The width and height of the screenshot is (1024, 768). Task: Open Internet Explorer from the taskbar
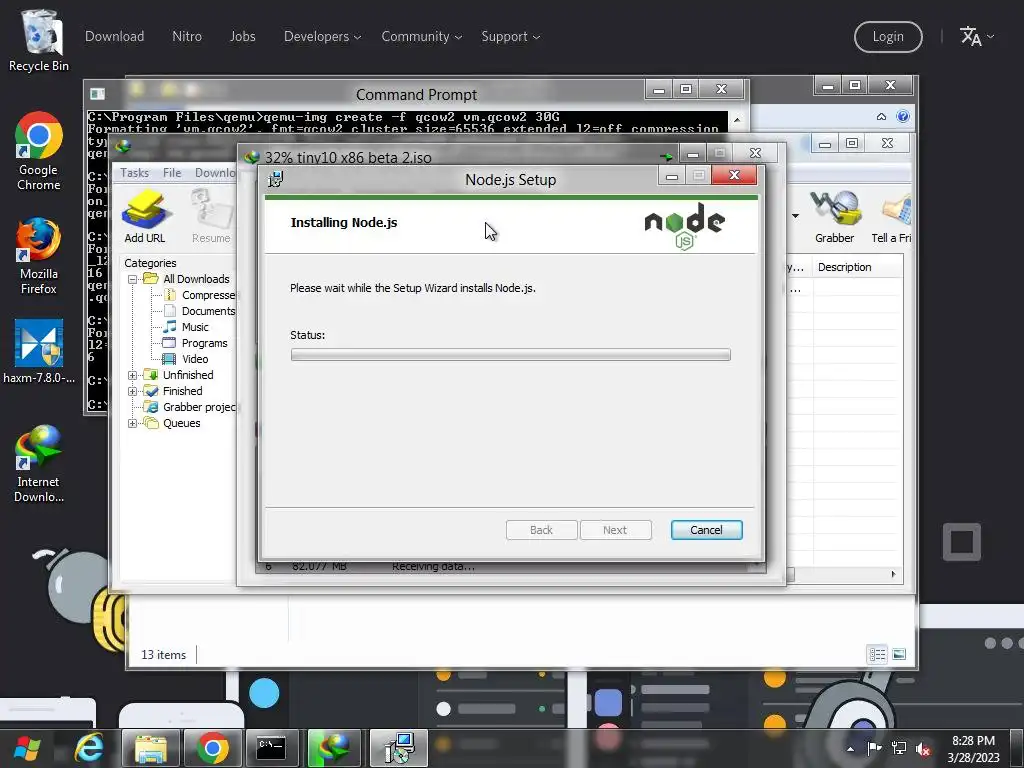click(89, 748)
